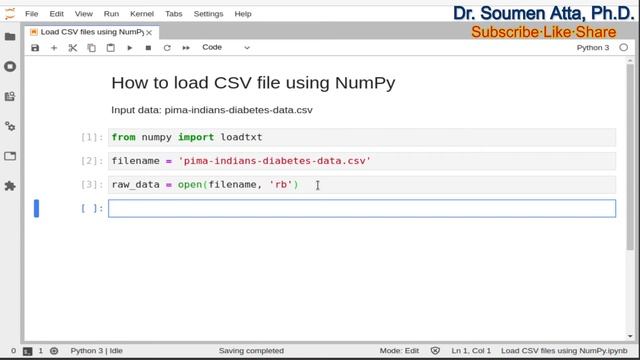Paste cell from the clipboard icon
640x360 pixels.
pyautogui.click(x=111, y=48)
